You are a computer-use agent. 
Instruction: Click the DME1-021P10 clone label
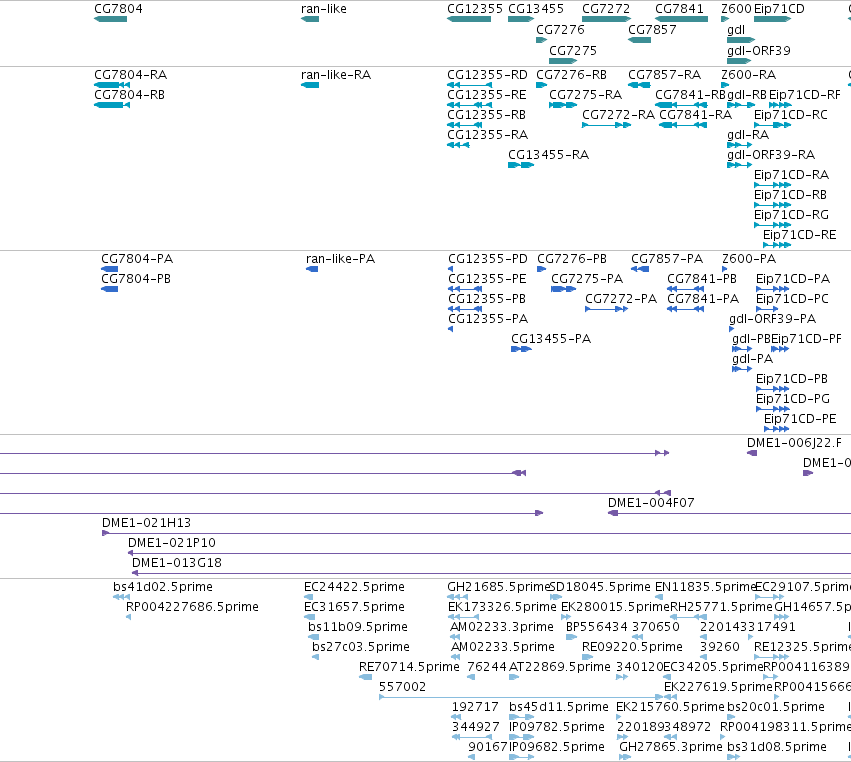[x=172, y=543]
